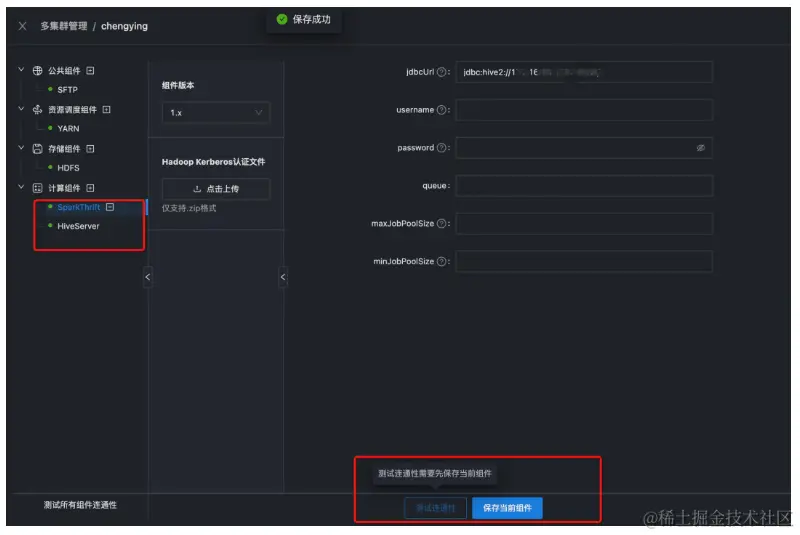Click the username input field
The width and height of the screenshot is (800, 535).
(x=584, y=110)
